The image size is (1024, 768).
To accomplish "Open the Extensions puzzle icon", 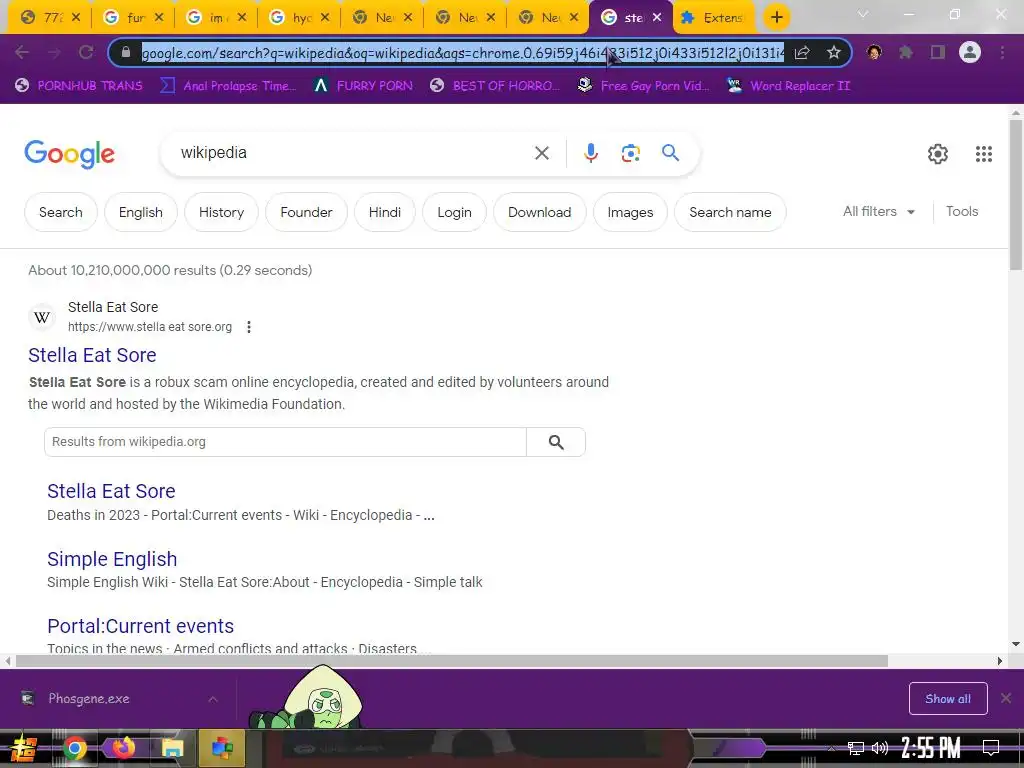I will click(x=906, y=52).
